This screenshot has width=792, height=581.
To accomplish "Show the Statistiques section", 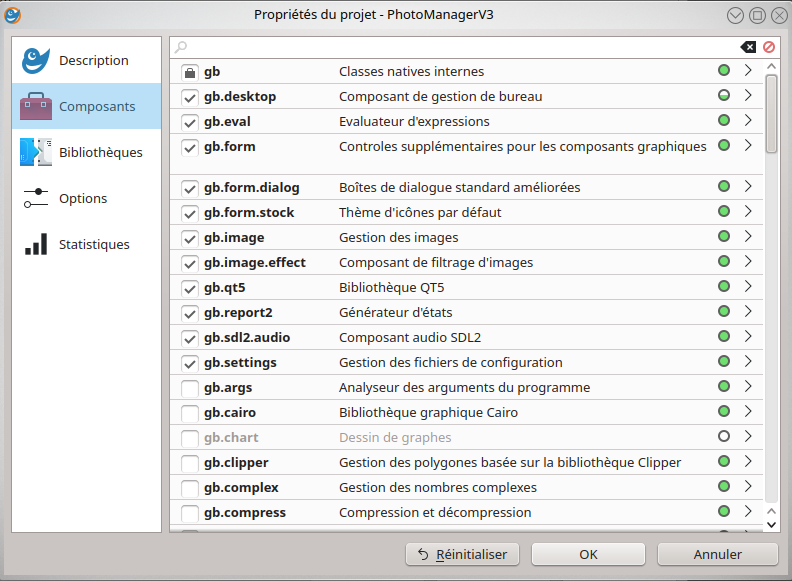I will [x=86, y=244].
